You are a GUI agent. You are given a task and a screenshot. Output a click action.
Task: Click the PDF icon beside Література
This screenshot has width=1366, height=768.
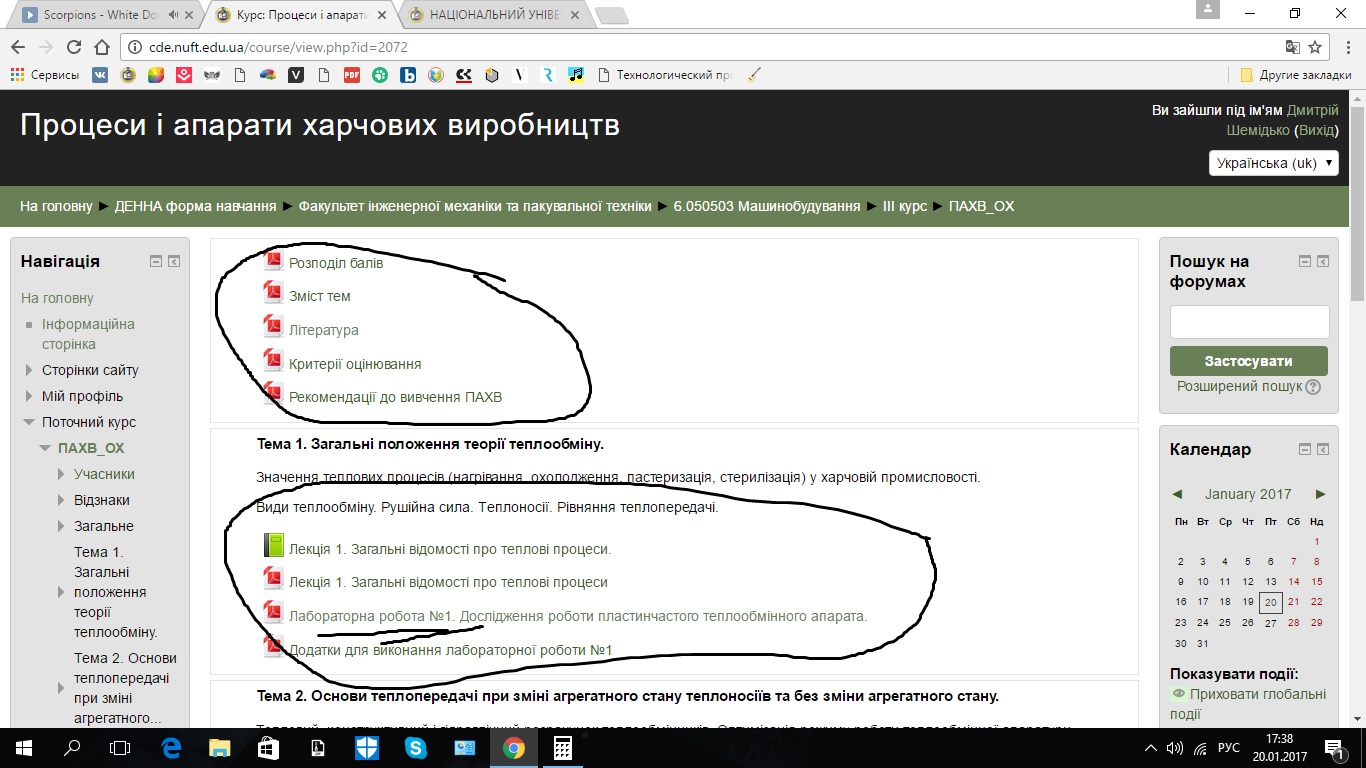273,328
